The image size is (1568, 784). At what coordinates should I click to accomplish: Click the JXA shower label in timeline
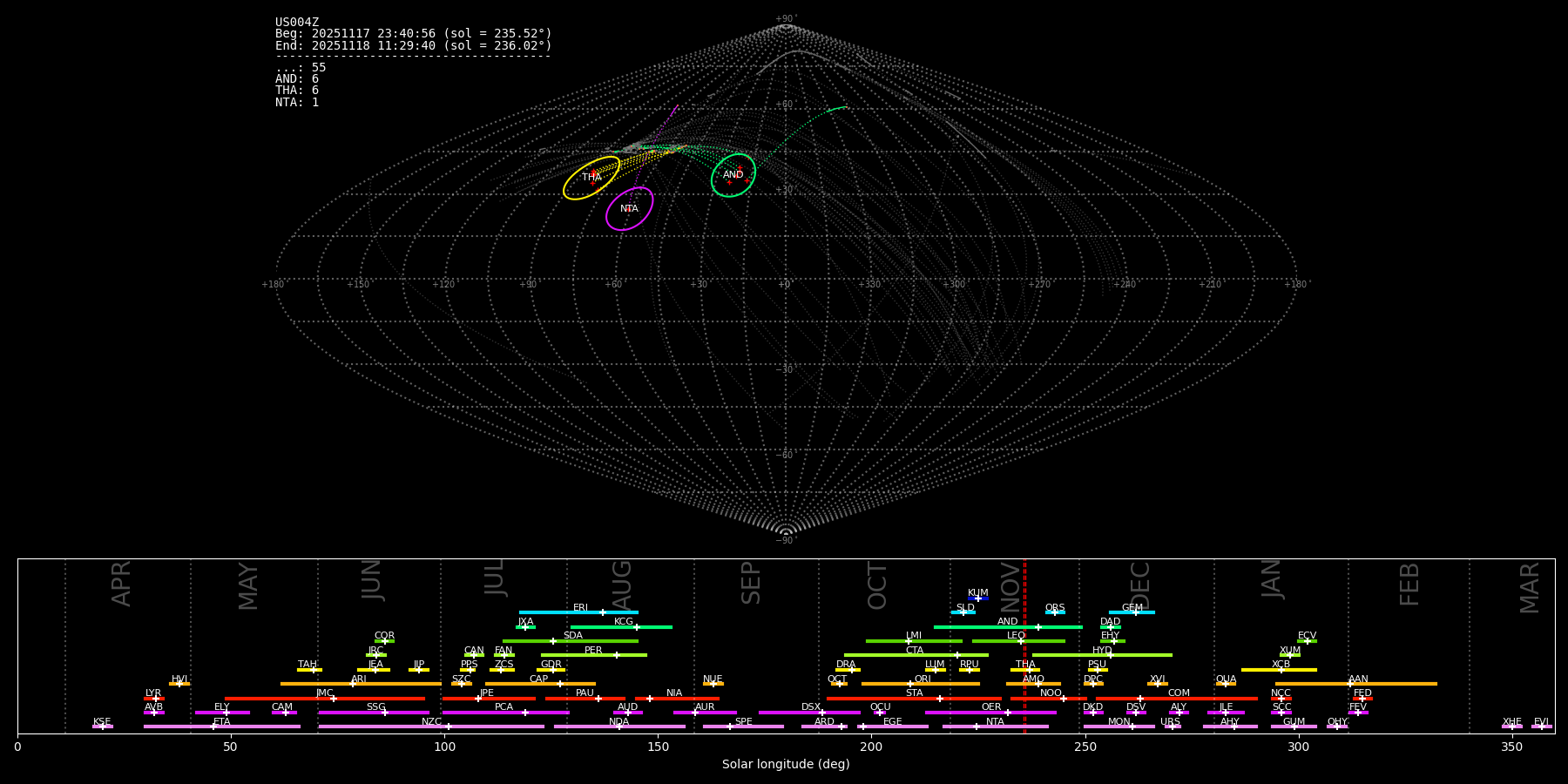point(525,622)
